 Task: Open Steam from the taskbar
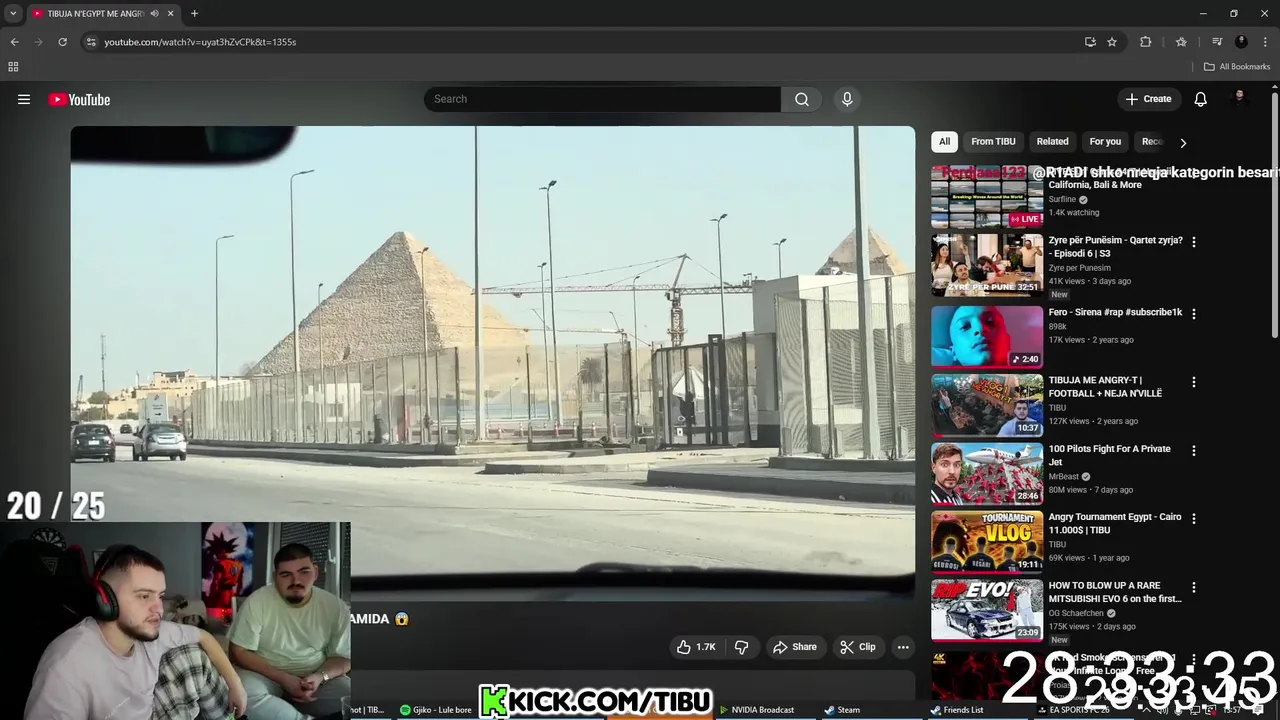842,710
